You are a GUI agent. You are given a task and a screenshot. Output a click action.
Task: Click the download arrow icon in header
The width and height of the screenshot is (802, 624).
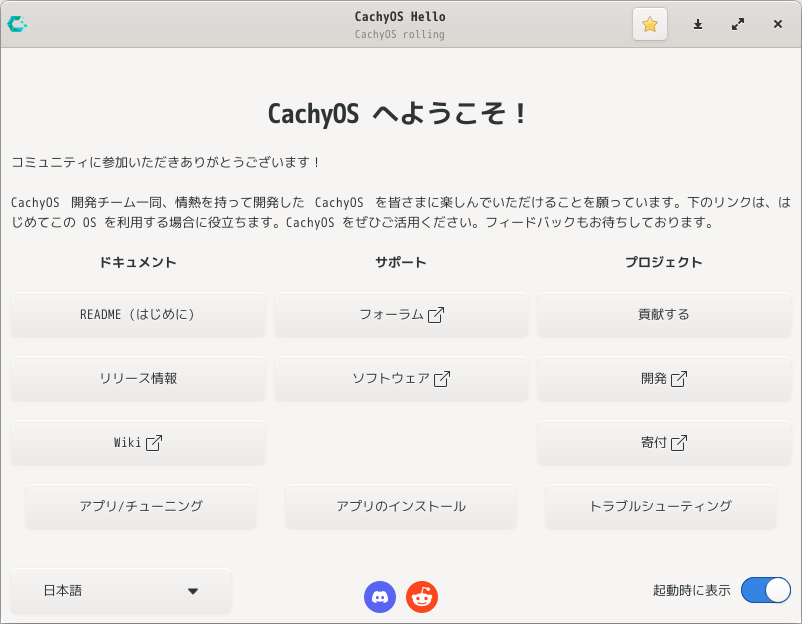(698, 24)
